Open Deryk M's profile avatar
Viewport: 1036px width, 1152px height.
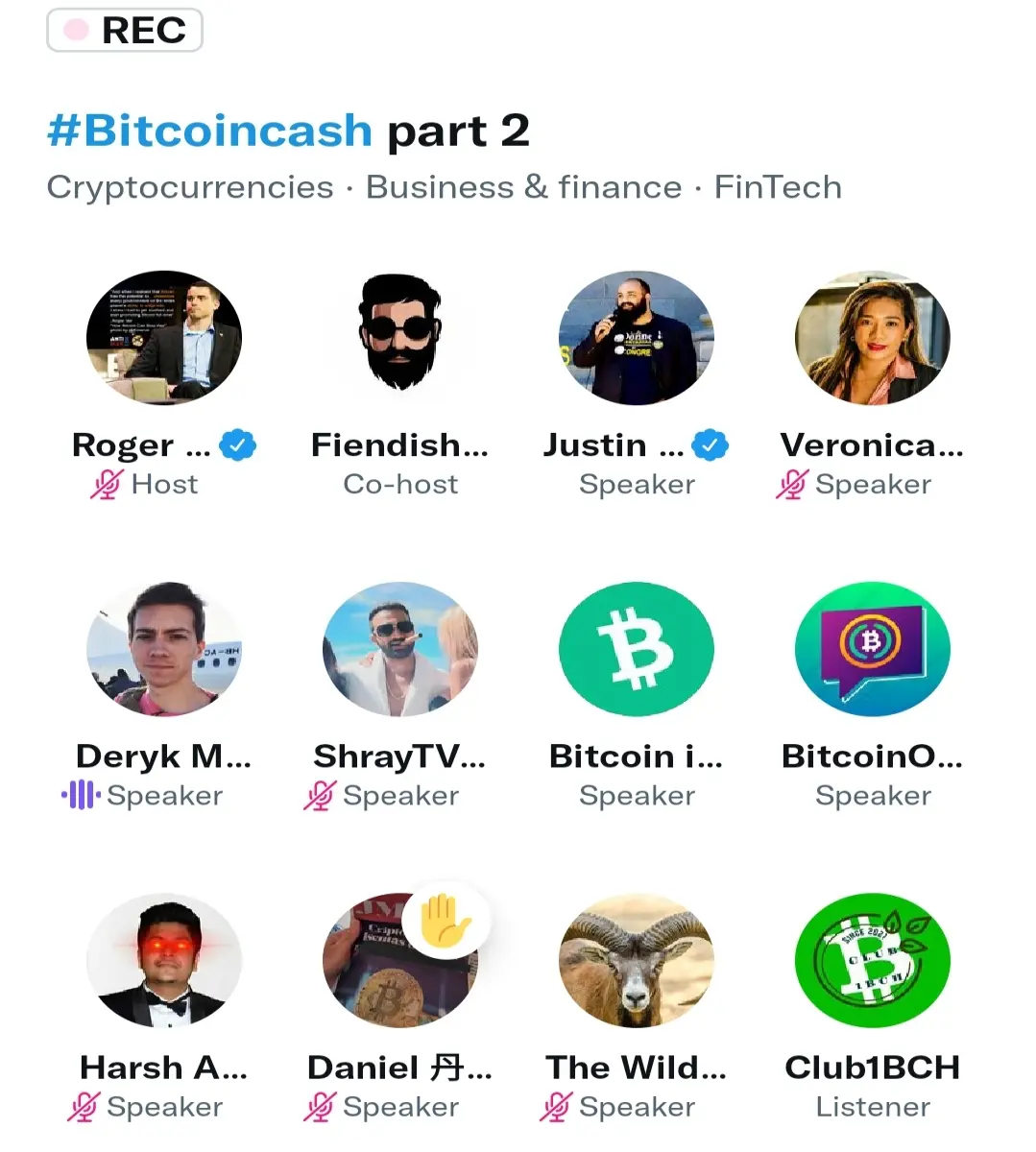[x=164, y=649]
